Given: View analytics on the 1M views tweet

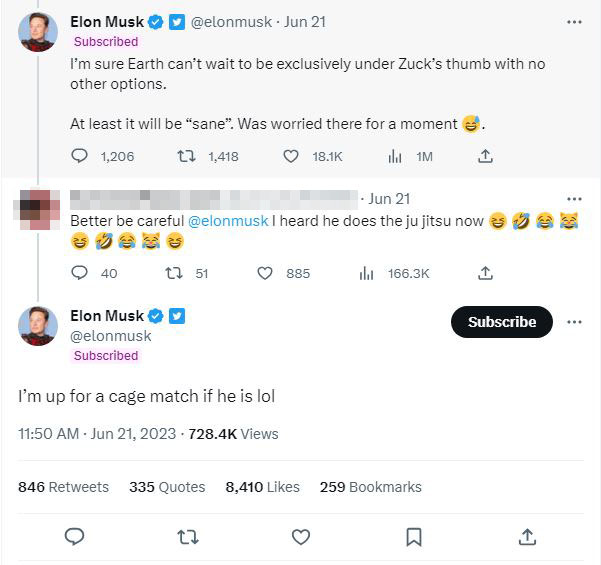Looking at the screenshot, I should (394, 156).
